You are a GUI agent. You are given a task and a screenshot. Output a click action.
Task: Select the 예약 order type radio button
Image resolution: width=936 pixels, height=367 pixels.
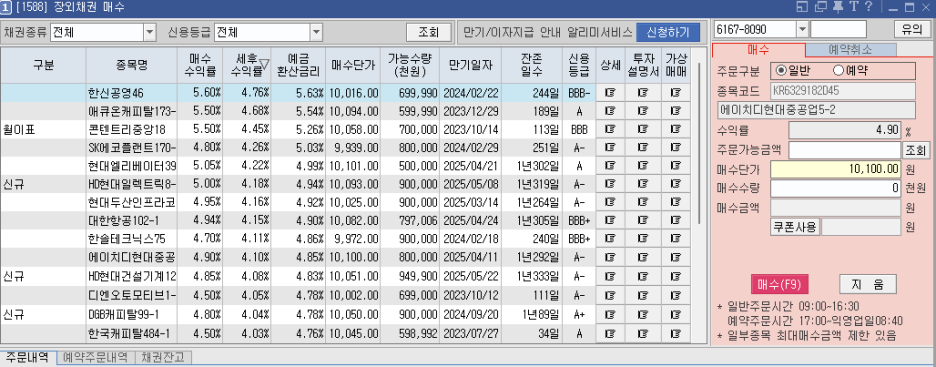[838, 70]
